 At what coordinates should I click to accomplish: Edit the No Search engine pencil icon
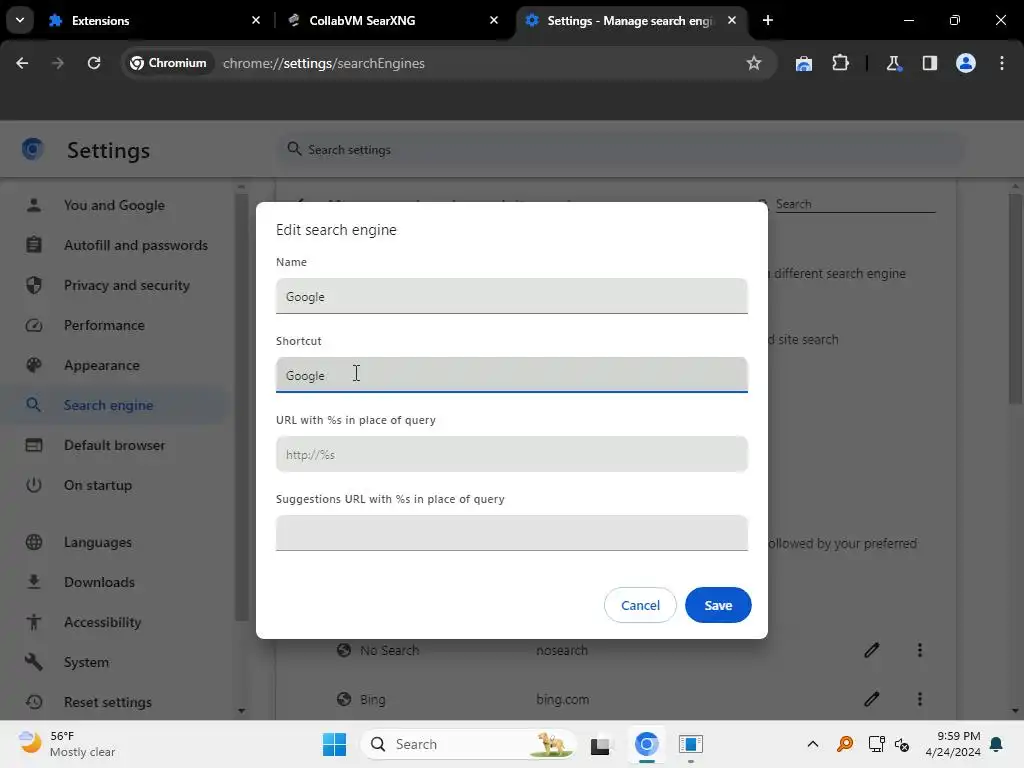(871, 650)
